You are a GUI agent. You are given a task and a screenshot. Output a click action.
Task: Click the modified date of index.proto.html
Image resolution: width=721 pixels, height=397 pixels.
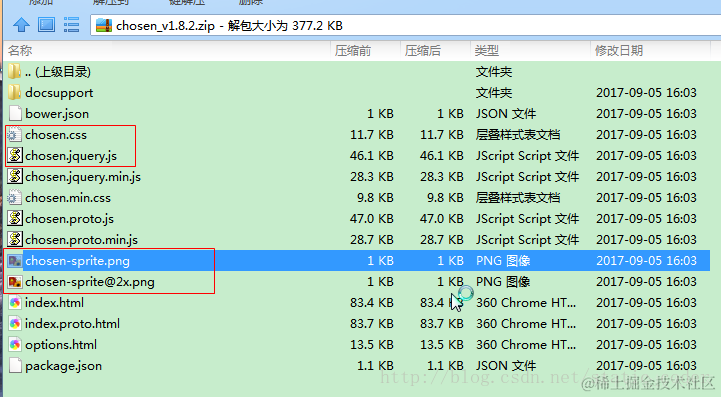pyautogui.click(x=646, y=324)
